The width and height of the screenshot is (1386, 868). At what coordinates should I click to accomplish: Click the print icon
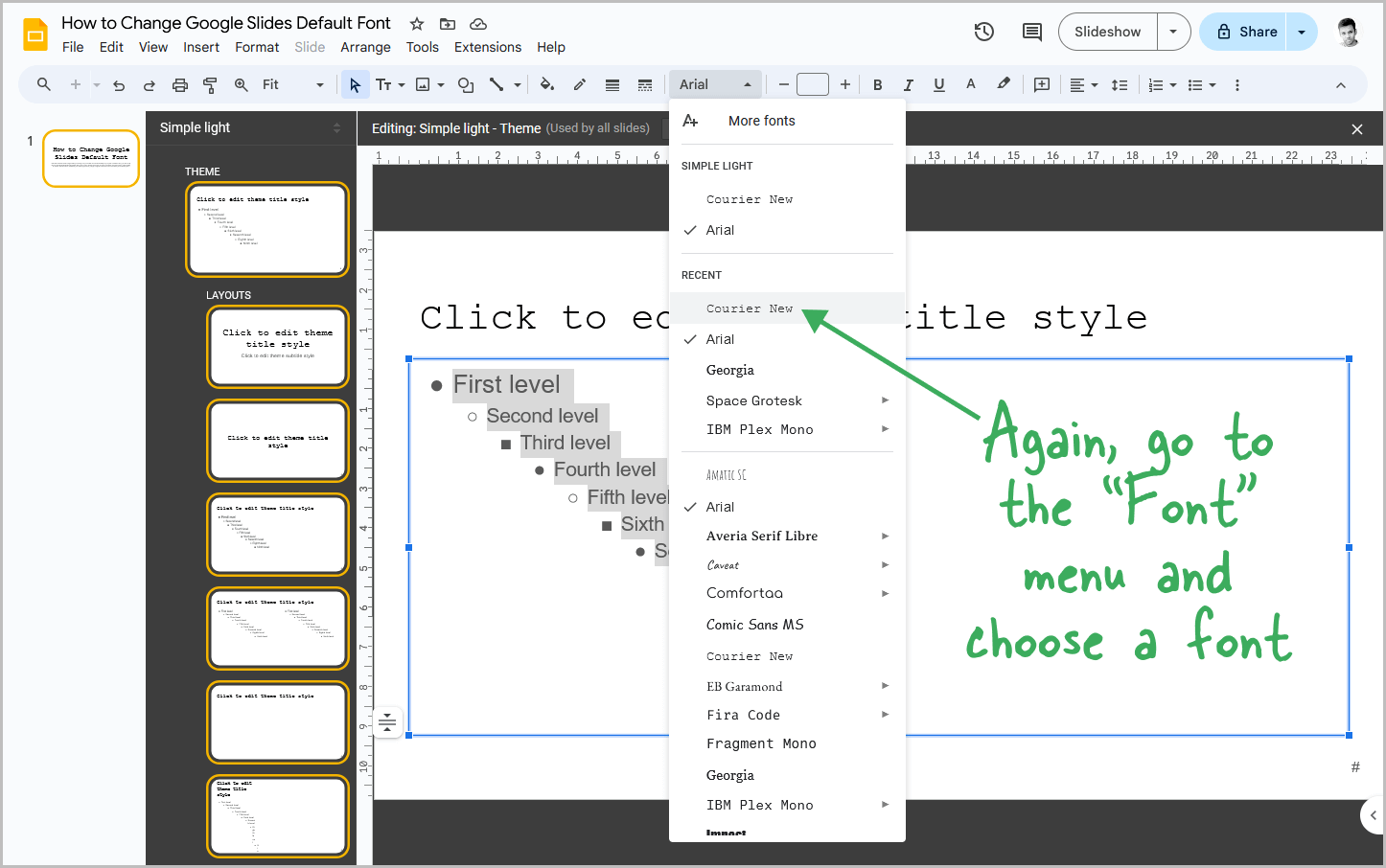tap(180, 85)
